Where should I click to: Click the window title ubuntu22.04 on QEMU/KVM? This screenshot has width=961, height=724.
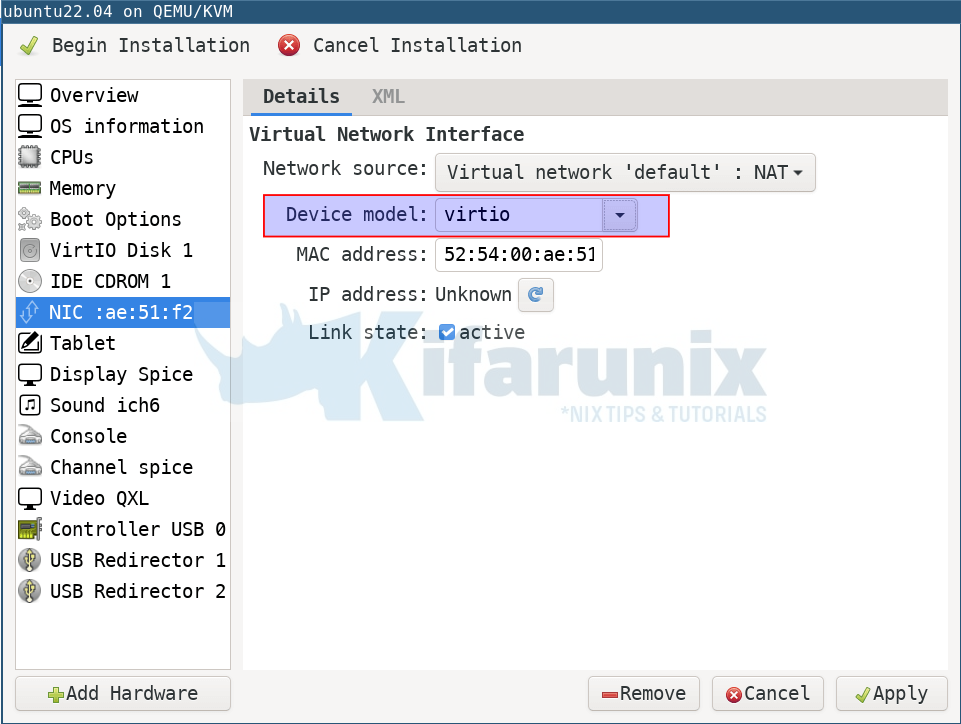pyautogui.click(x=118, y=11)
